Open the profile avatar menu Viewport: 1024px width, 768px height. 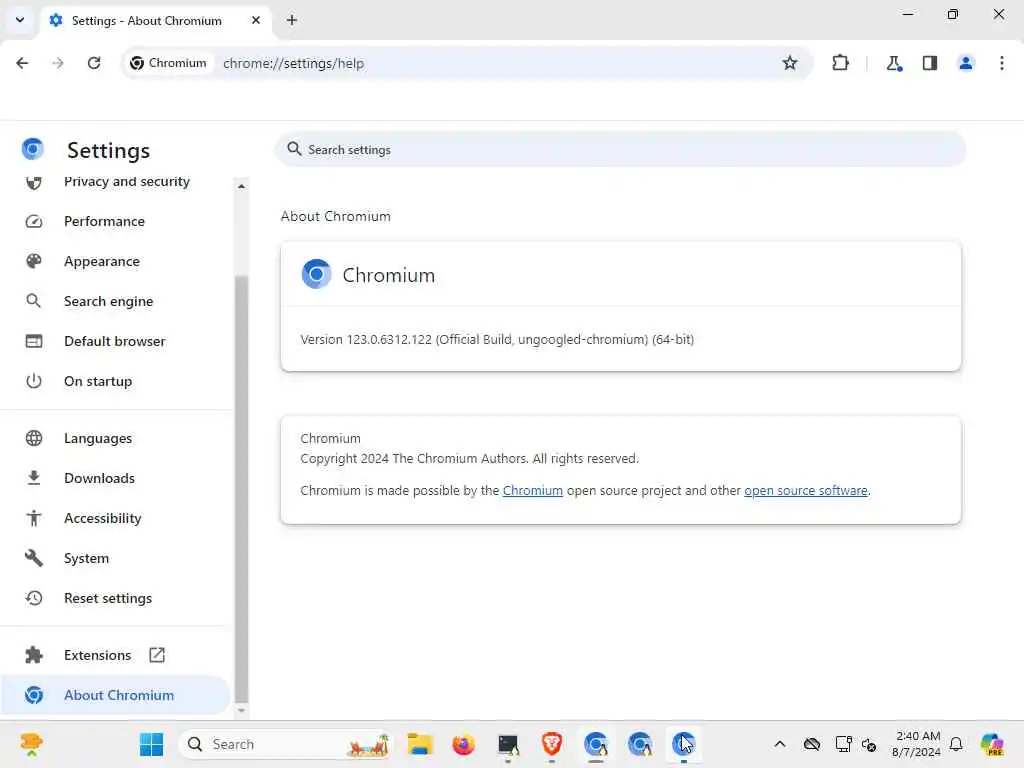[x=966, y=63]
